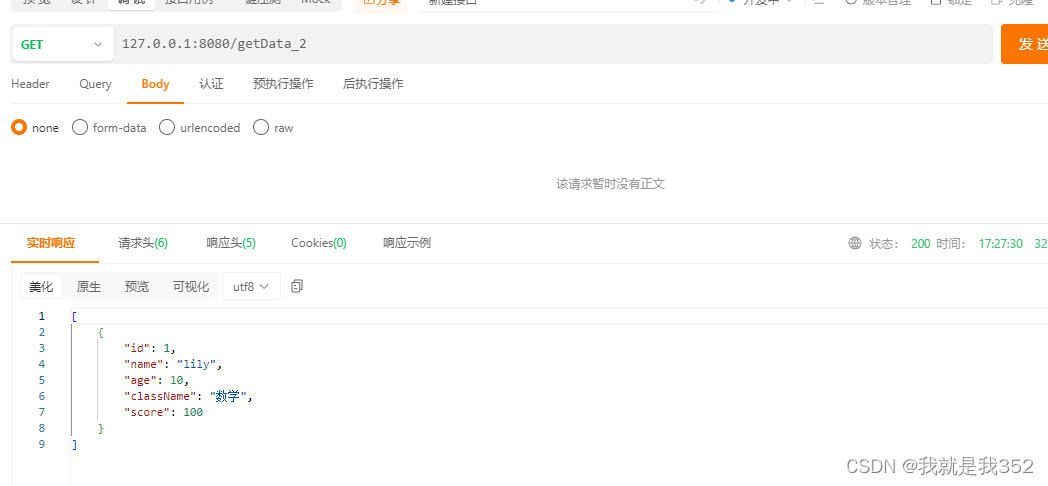Viewport: 1048px width, 486px height.
Task: Show the 实时响应 tab
Action: pyautogui.click(x=51, y=243)
